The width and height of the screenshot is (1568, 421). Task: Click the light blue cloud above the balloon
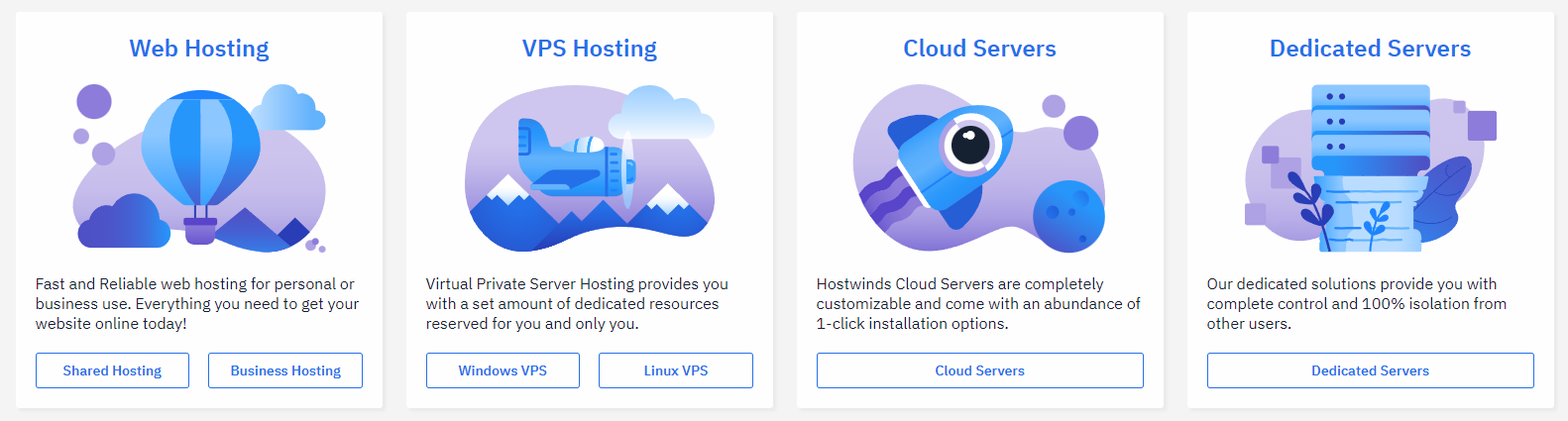coord(287,109)
